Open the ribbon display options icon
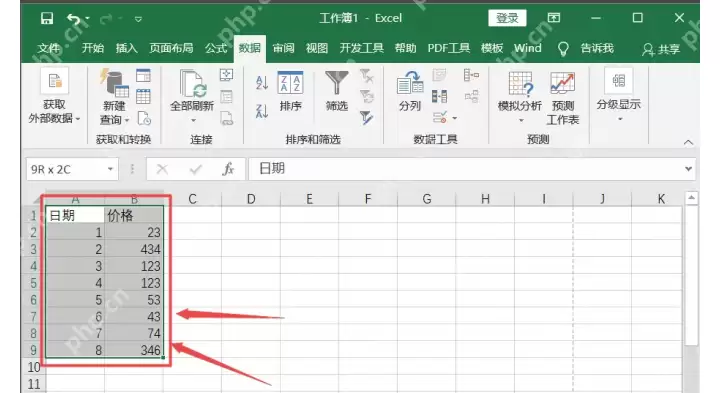720x393 pixels. click(x=554, y=18)
